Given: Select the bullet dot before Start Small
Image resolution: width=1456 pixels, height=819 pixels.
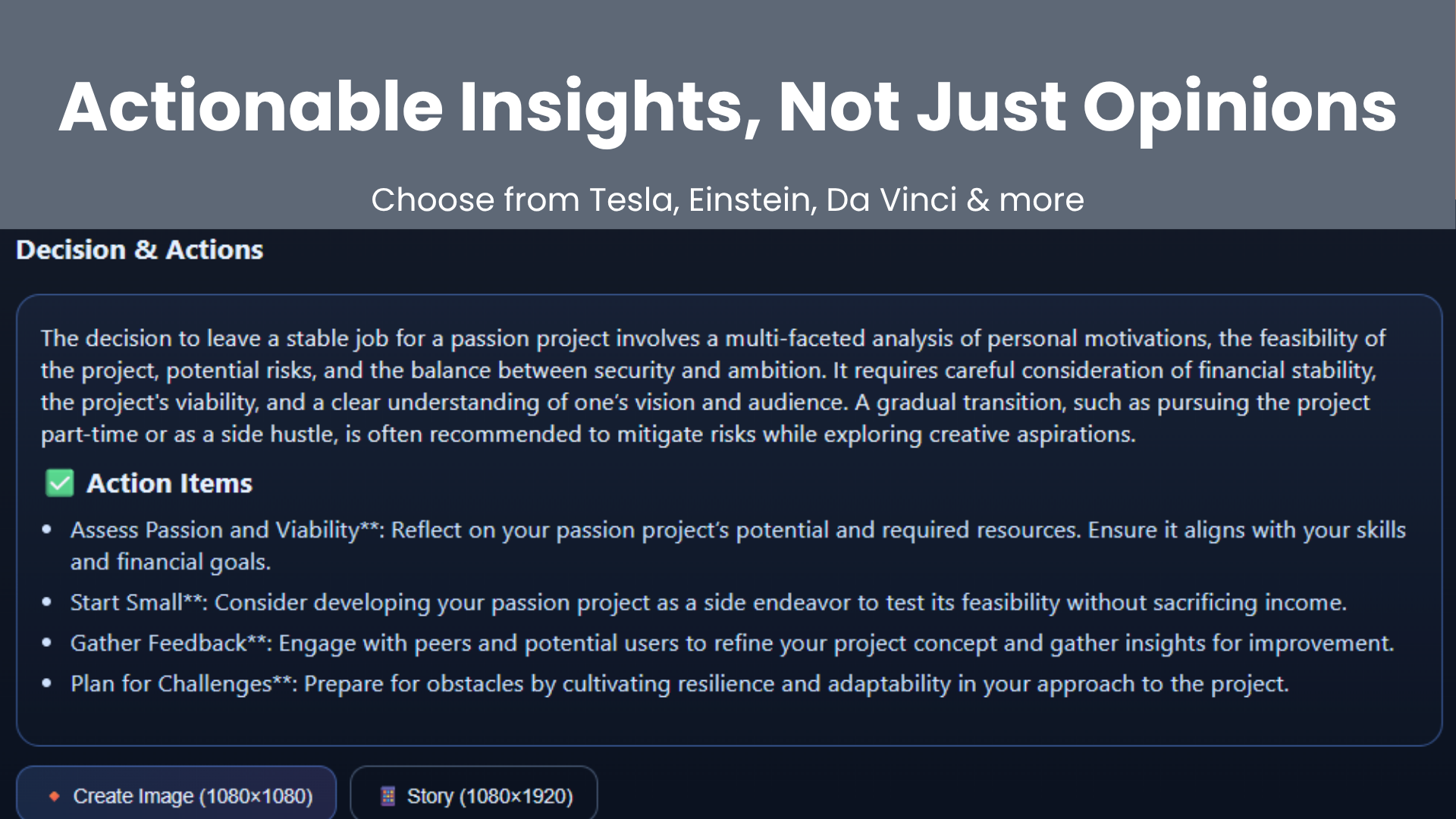Looking at the screenshot, I should (x=47, y=603).
